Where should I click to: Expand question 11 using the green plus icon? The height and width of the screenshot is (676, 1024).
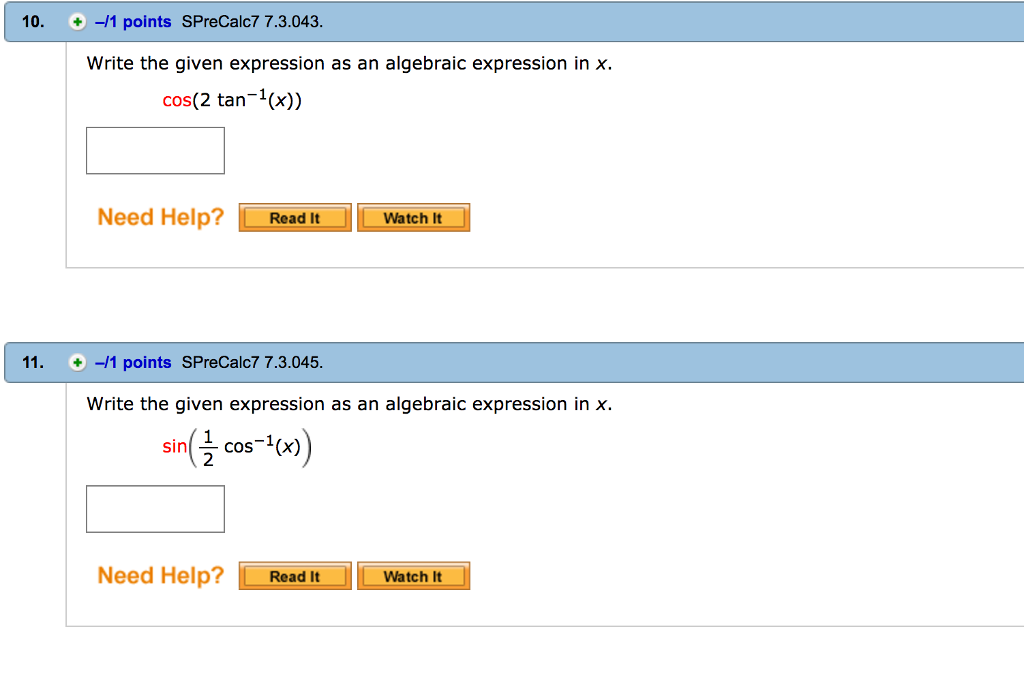point(77,363)
